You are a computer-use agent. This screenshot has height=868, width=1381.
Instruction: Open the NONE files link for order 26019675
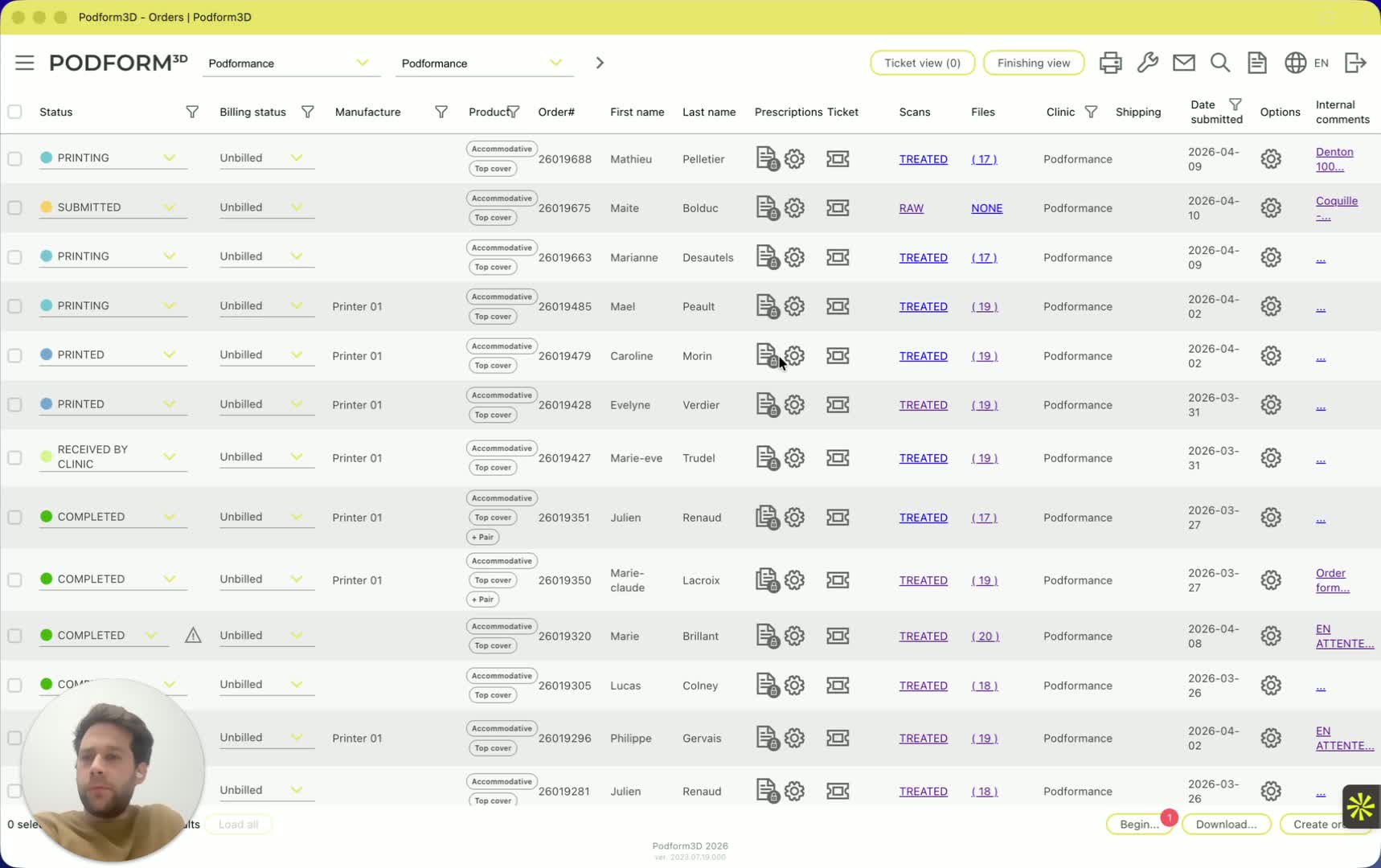(986, 208)
